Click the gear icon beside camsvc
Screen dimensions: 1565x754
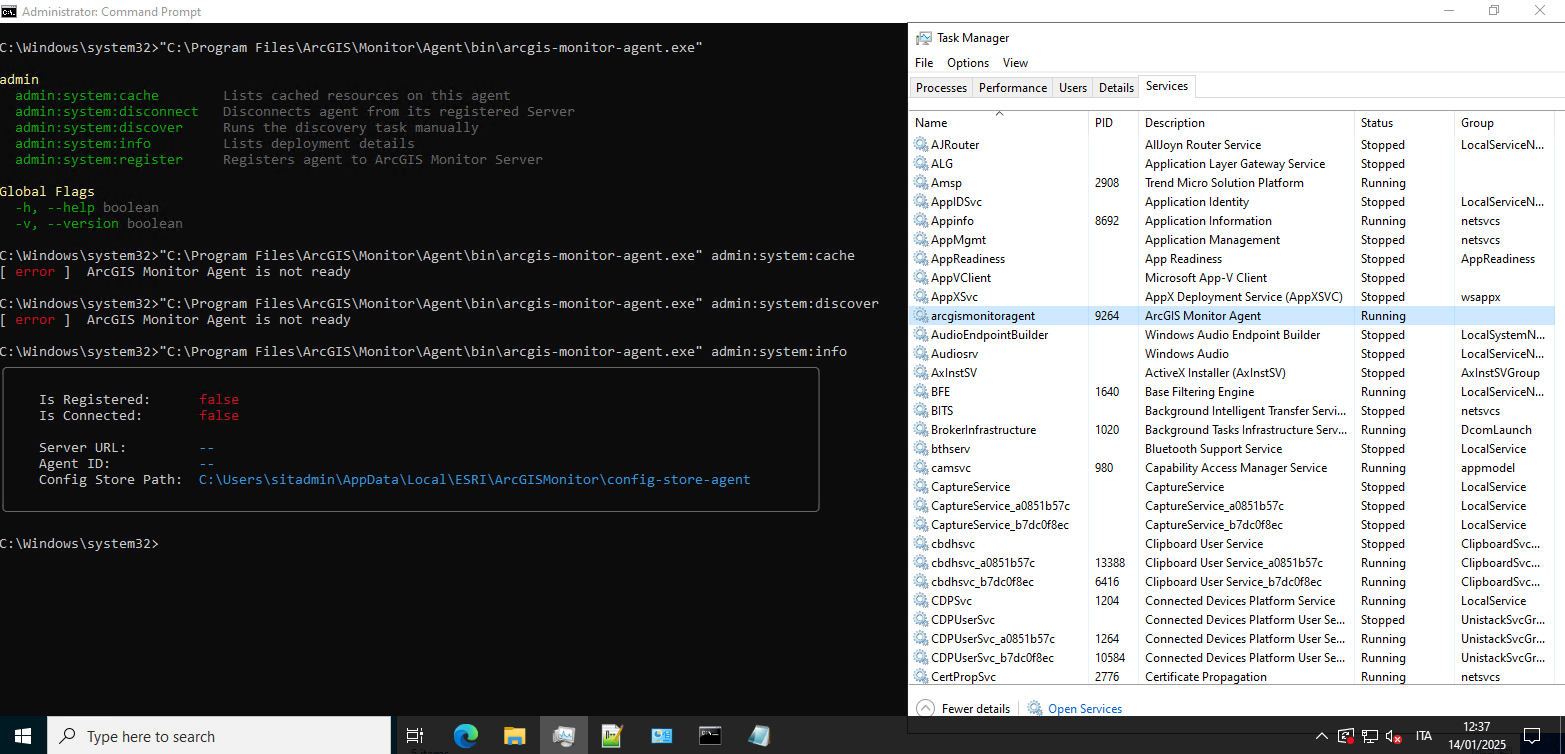coord(921,468)
